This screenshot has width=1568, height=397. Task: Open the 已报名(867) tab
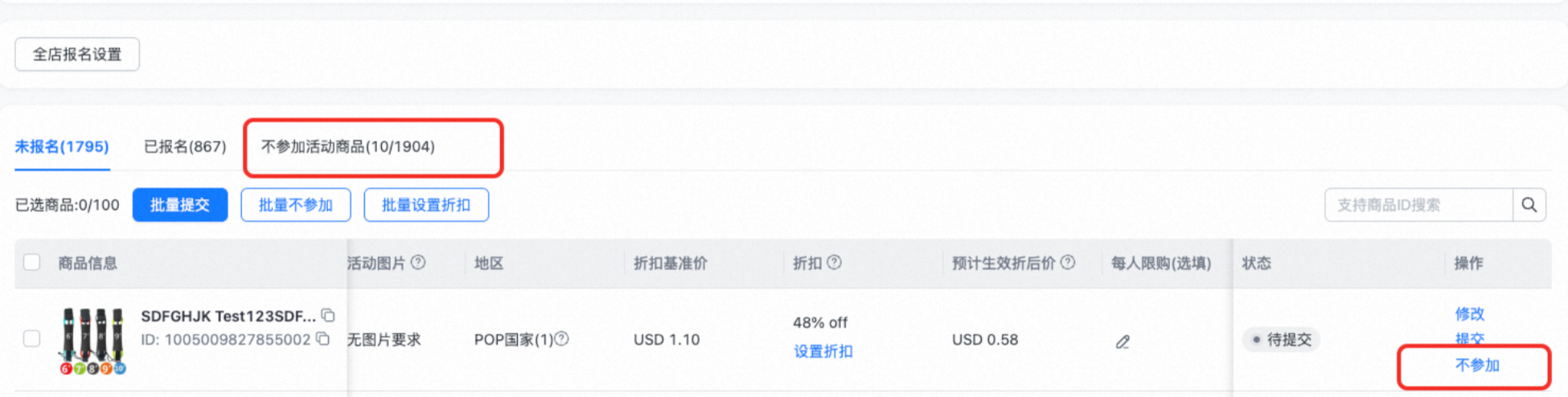(x=185, y=147)
